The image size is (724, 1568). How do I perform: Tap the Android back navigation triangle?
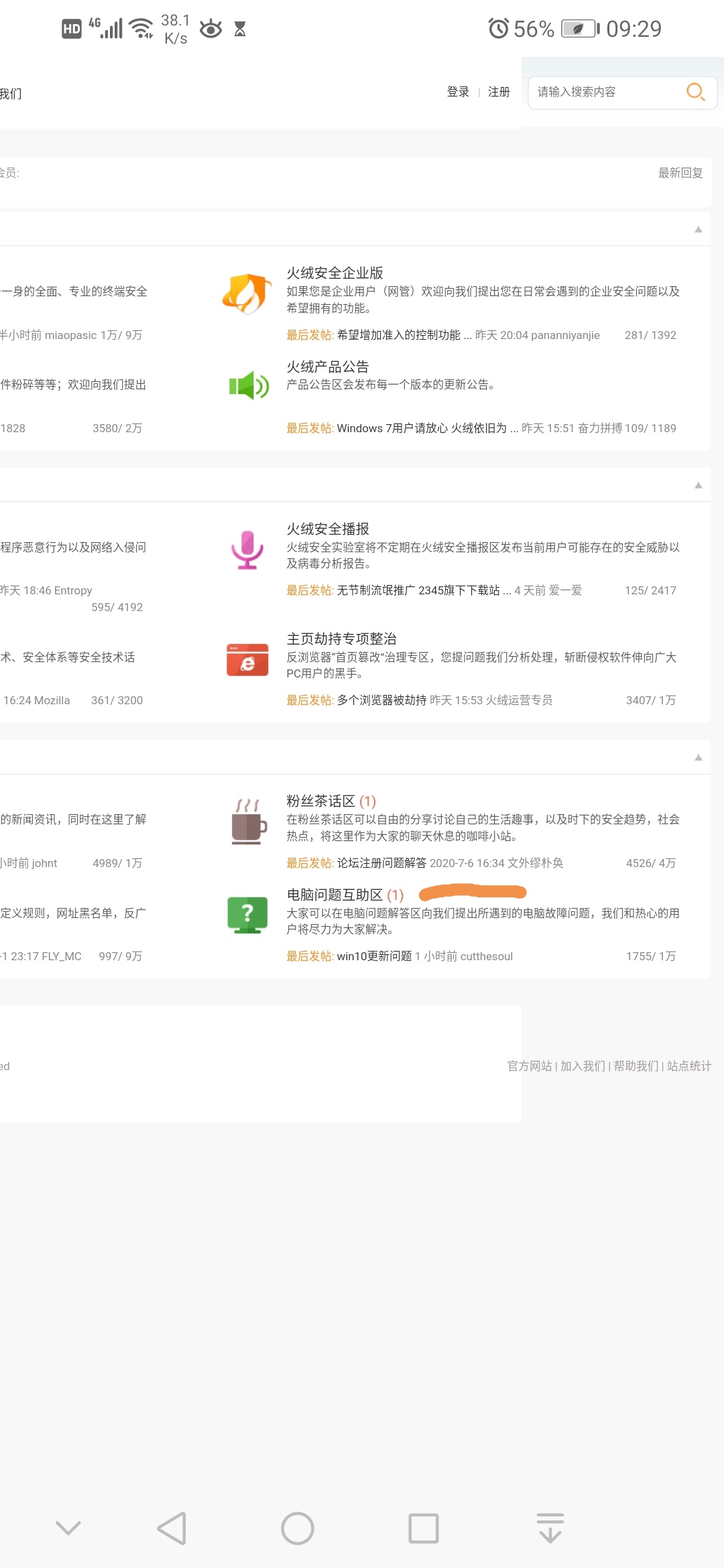(172, 1528)
